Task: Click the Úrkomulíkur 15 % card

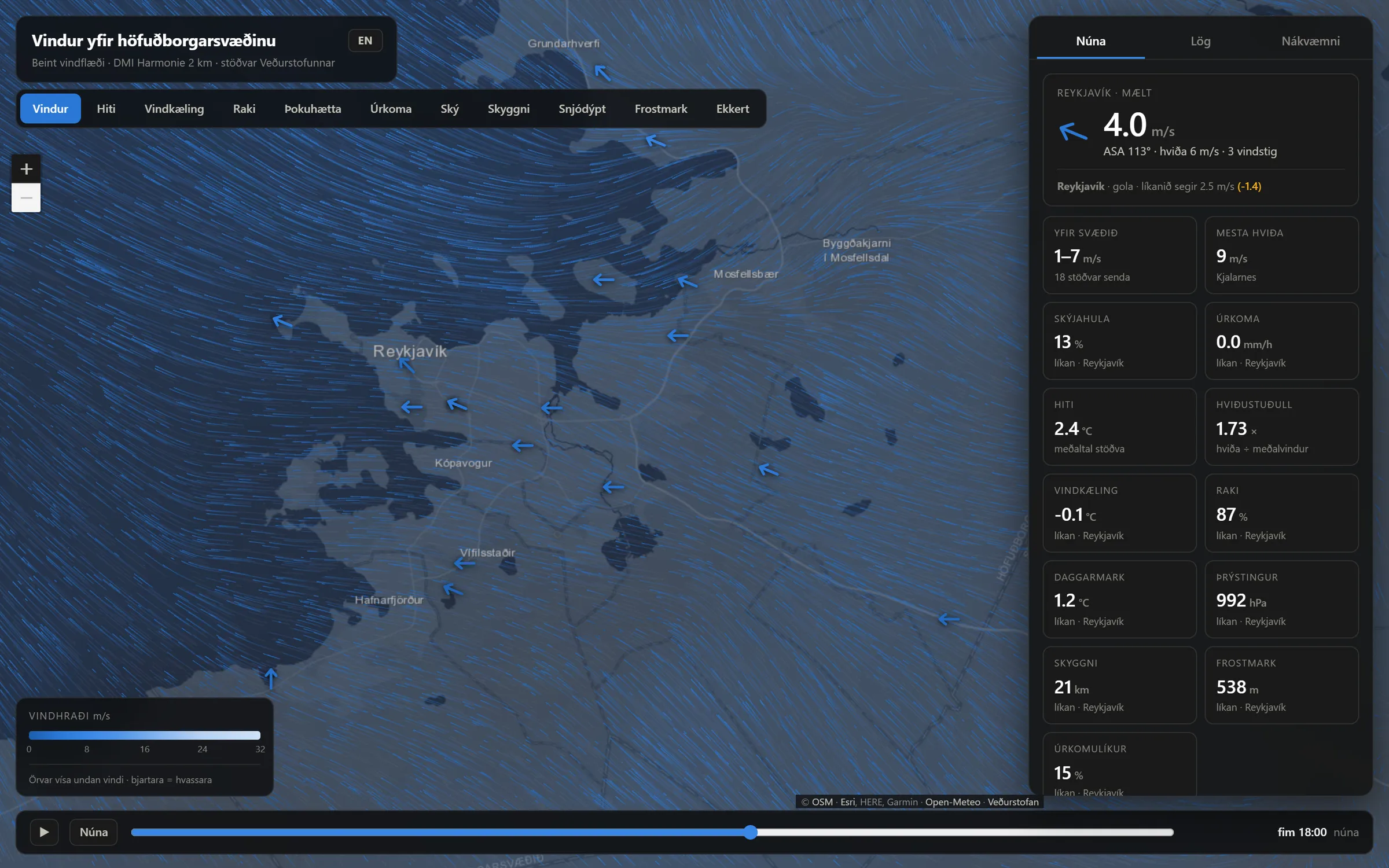Action: [x=1119, y=764]
